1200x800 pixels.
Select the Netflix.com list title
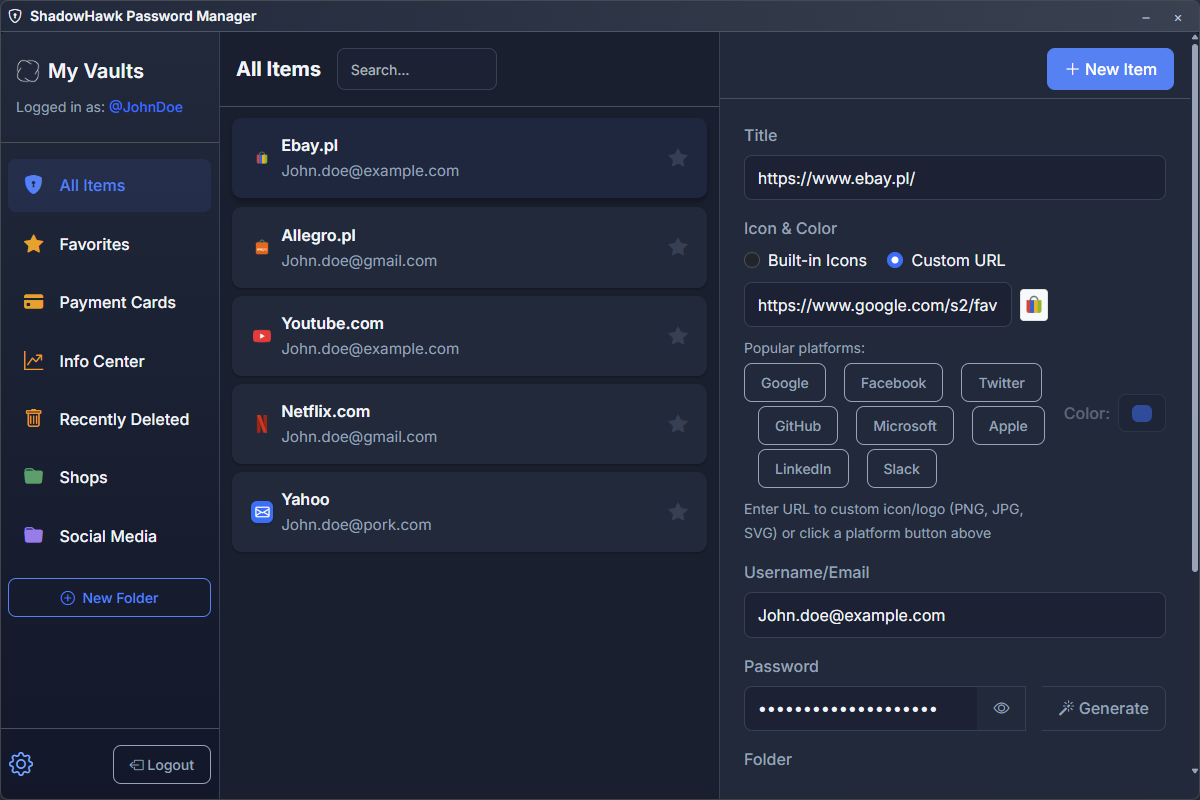click(x=326, y=412)
